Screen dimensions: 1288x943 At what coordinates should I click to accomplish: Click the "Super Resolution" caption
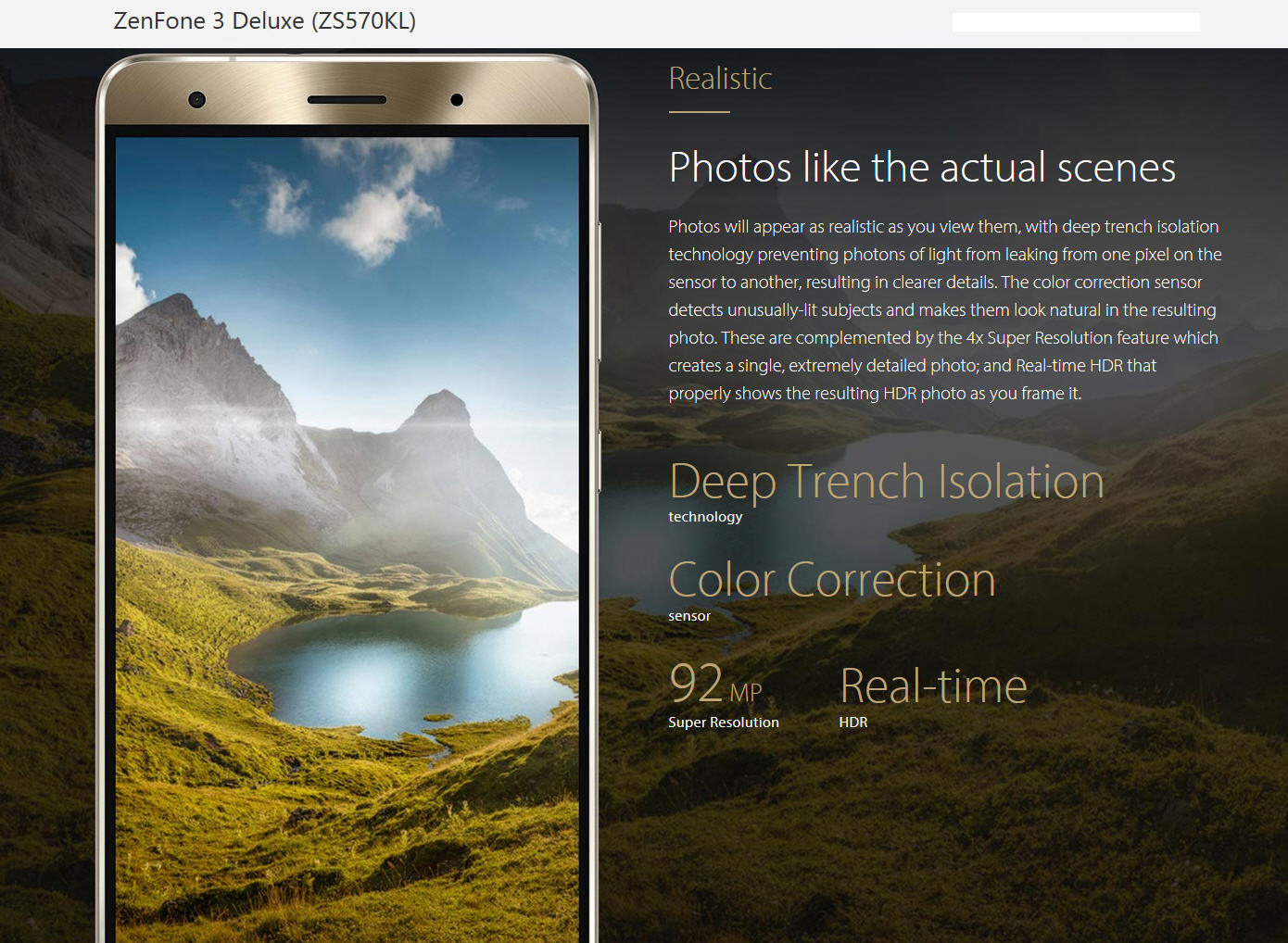pyautogui.click(x=723, y=723)
